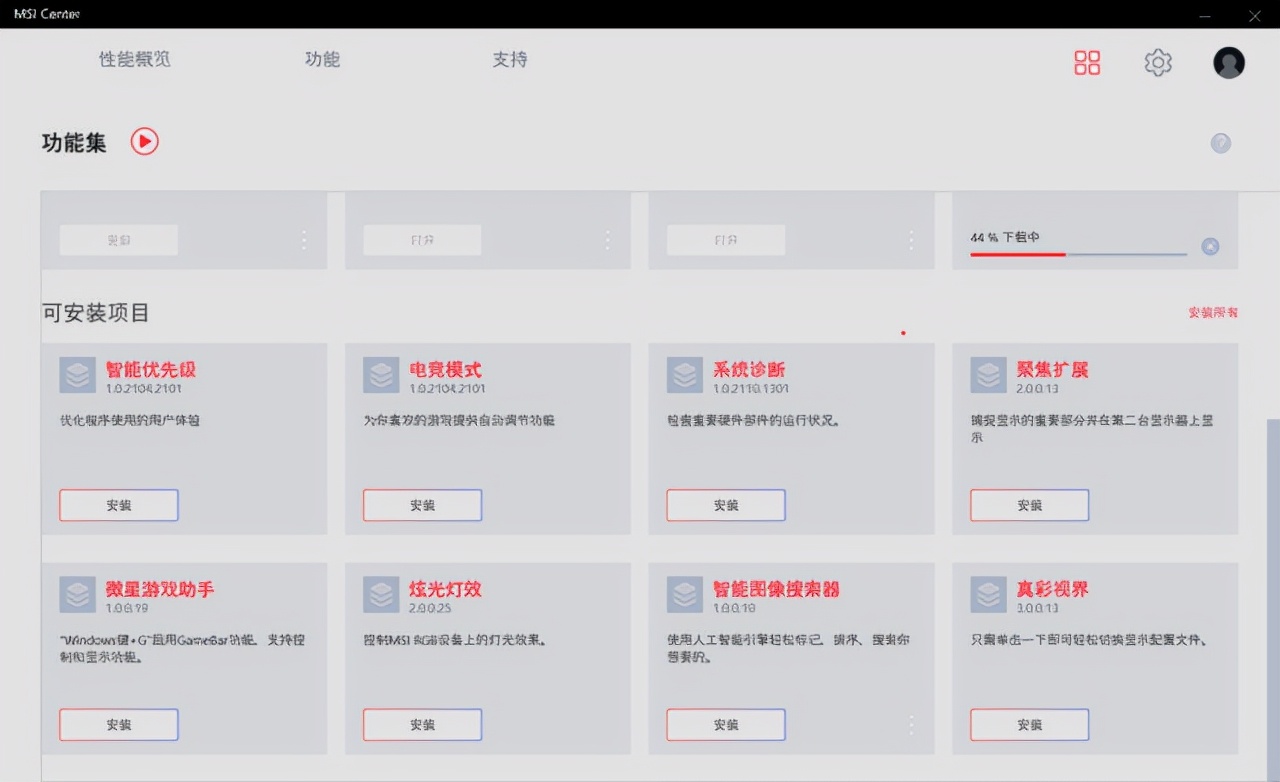1280x782 pixels.
Task: Open the three-dot menu above 系统诊断 card
Action: [x=911, y=240]
